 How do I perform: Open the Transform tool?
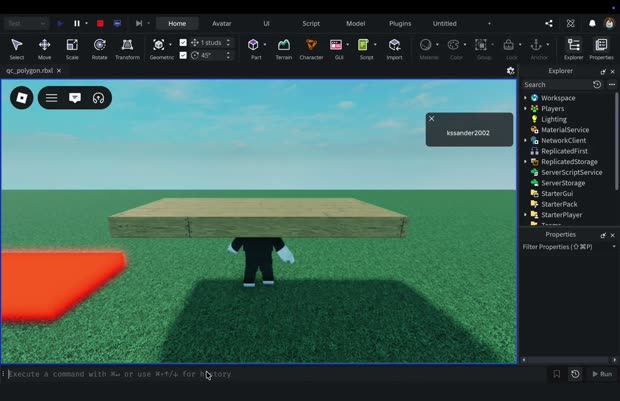point(127,49)
